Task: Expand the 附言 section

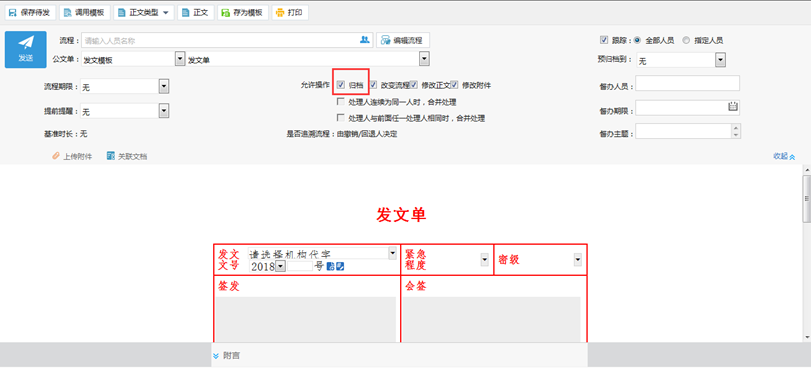Action: click(x=226, y=356)
